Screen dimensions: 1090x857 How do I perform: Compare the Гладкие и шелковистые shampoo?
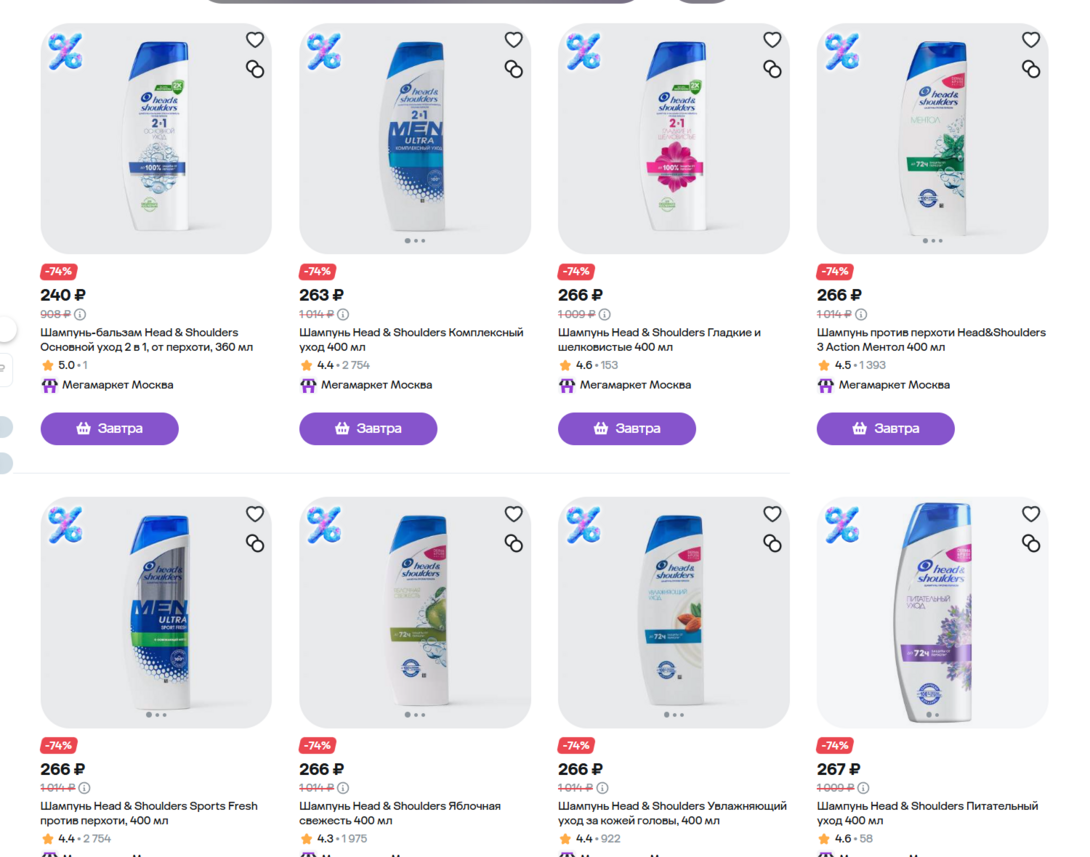tap(772, 69)
